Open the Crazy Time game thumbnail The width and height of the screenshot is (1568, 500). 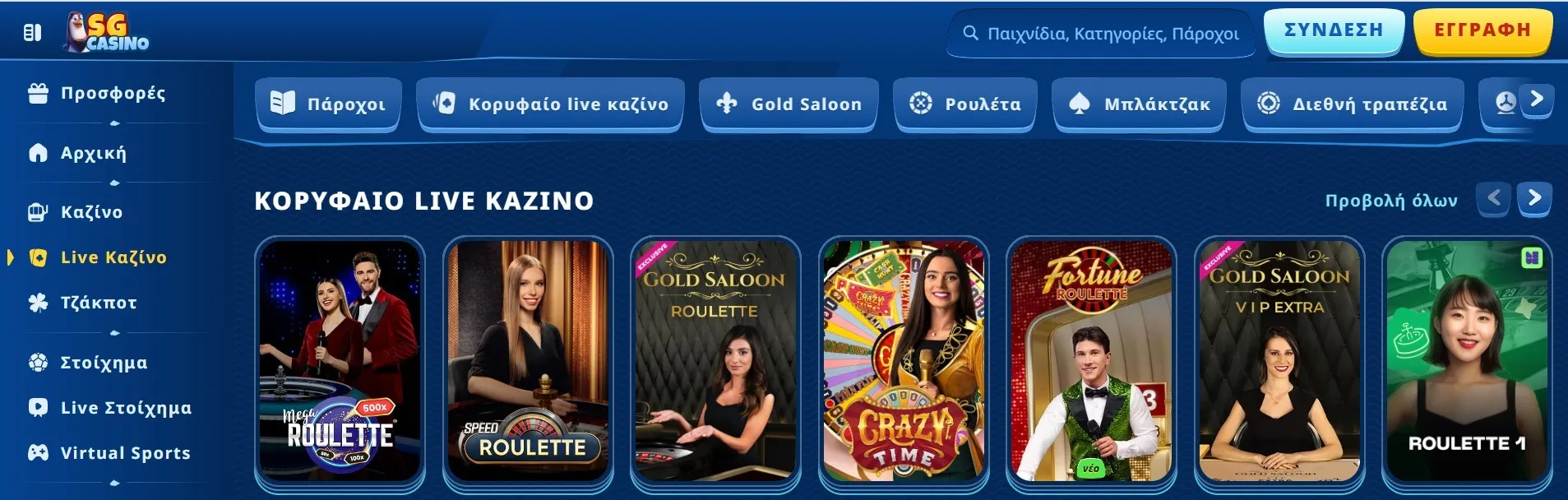pos(904,360)
